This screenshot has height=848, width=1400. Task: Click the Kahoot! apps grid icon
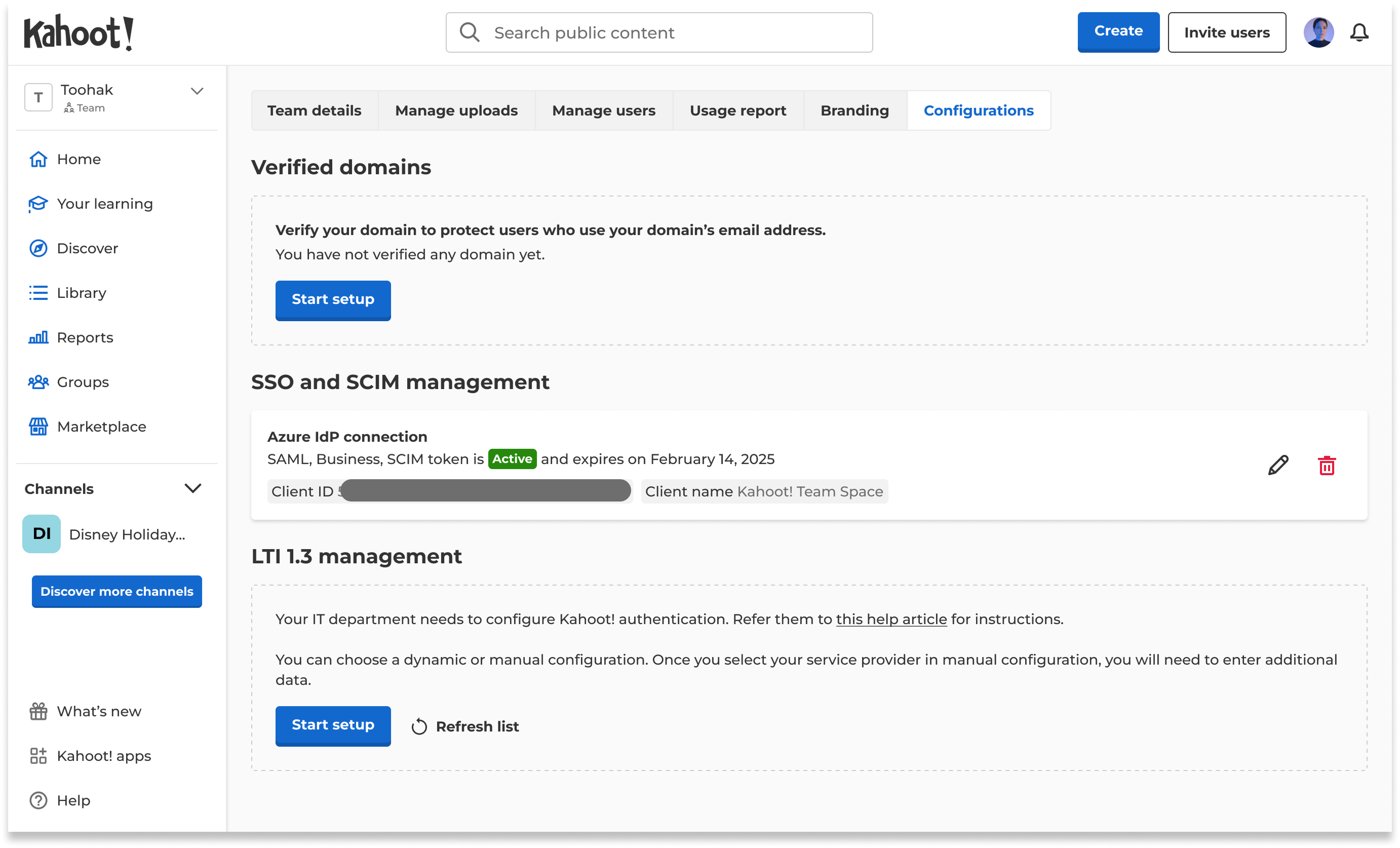click(x=38, y=755)
